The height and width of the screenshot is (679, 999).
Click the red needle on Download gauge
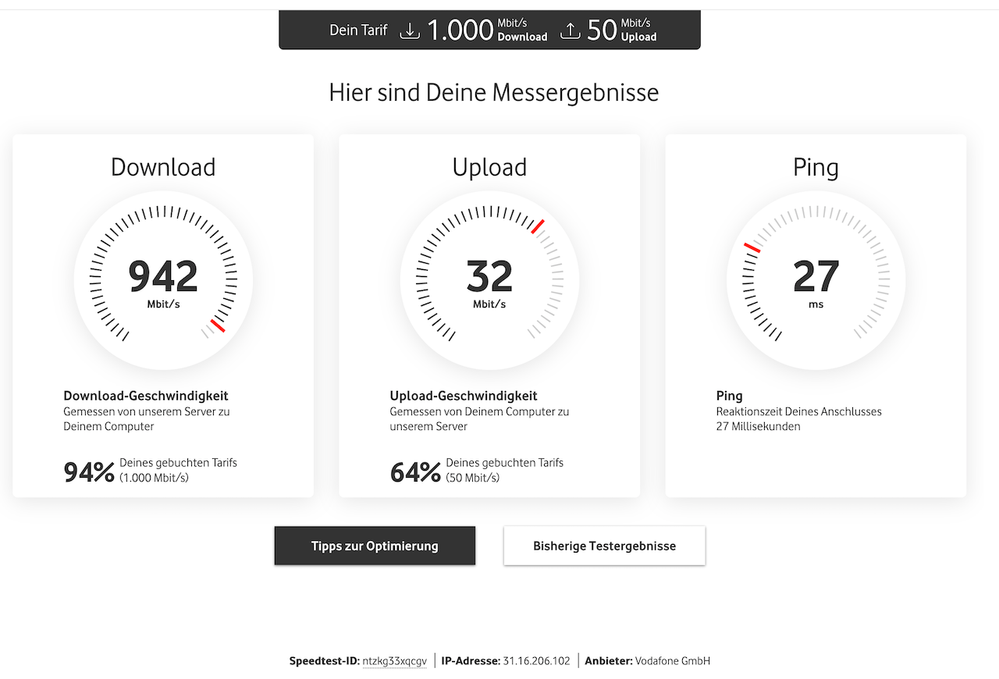[x=218, y=325]
